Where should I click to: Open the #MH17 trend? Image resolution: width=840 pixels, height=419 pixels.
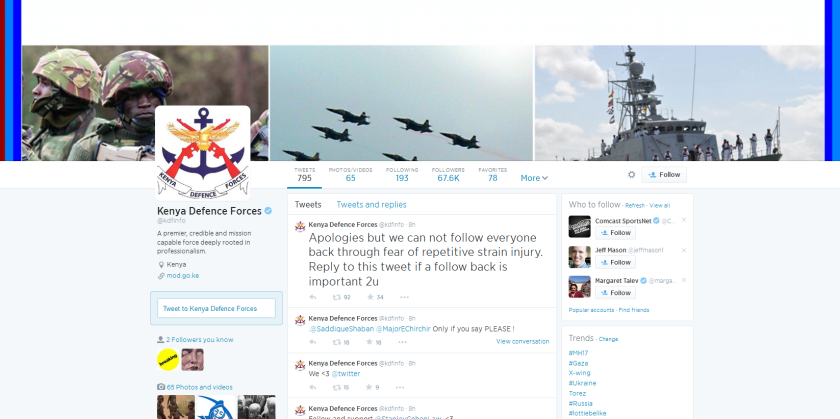point(579,353)
